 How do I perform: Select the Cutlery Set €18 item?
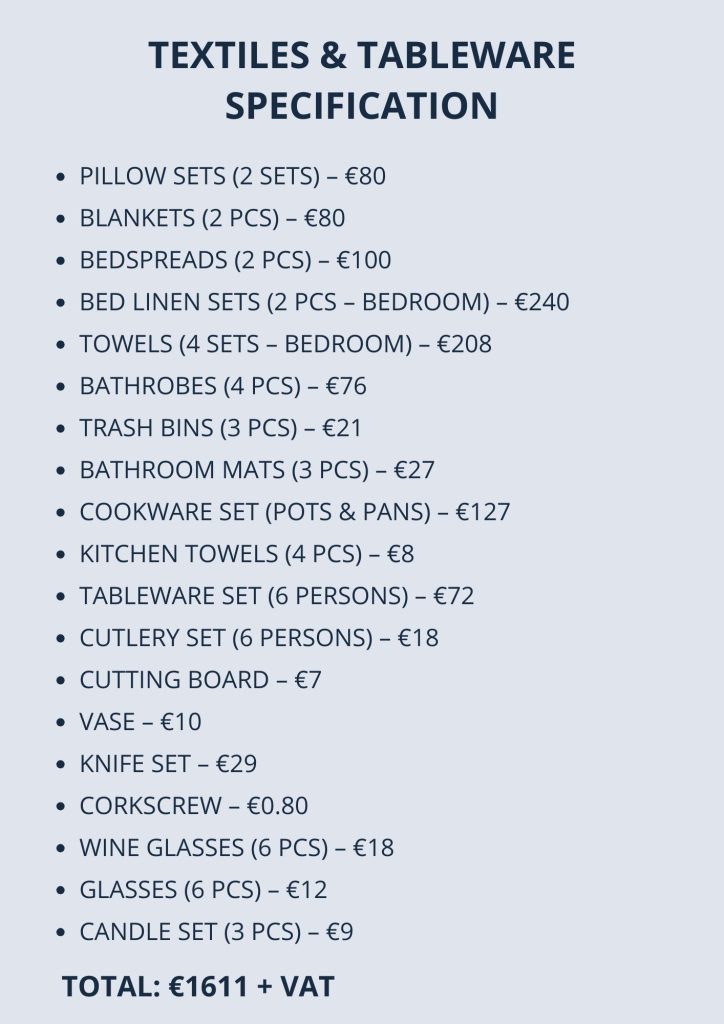pyautogui.click(x=259, y=639)
